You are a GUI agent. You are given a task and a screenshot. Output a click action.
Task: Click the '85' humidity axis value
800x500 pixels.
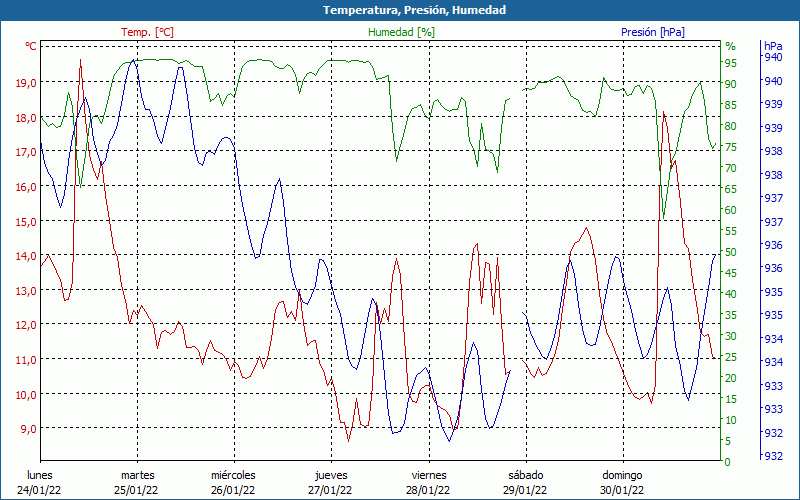coord(731,105)
